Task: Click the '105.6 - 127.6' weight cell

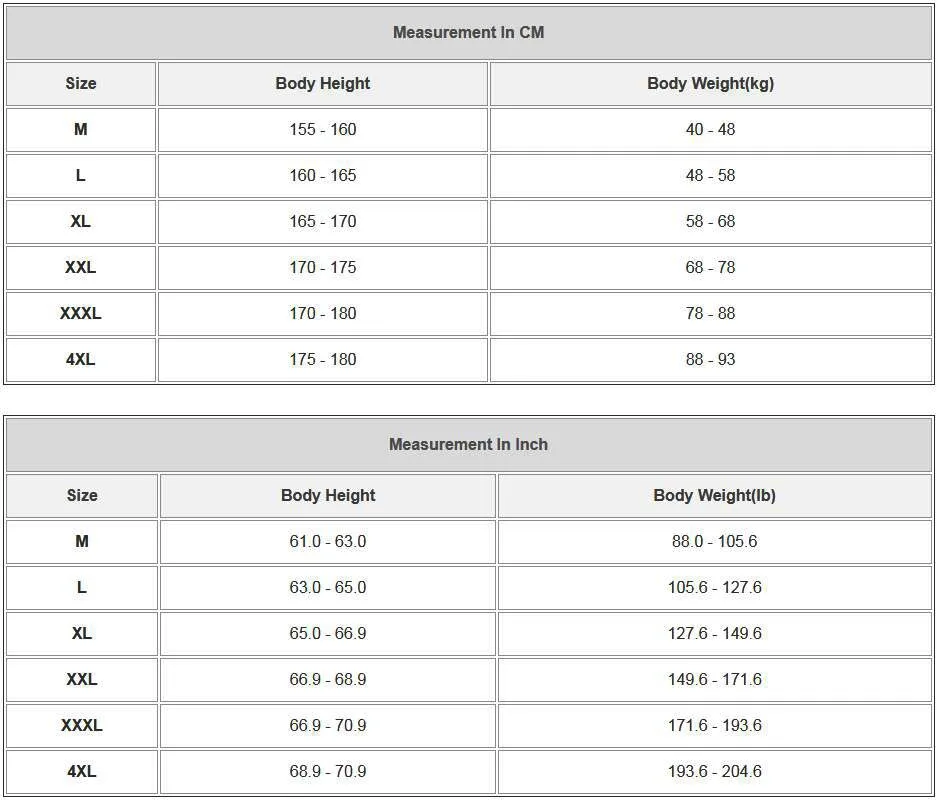Action: (714, 588)
